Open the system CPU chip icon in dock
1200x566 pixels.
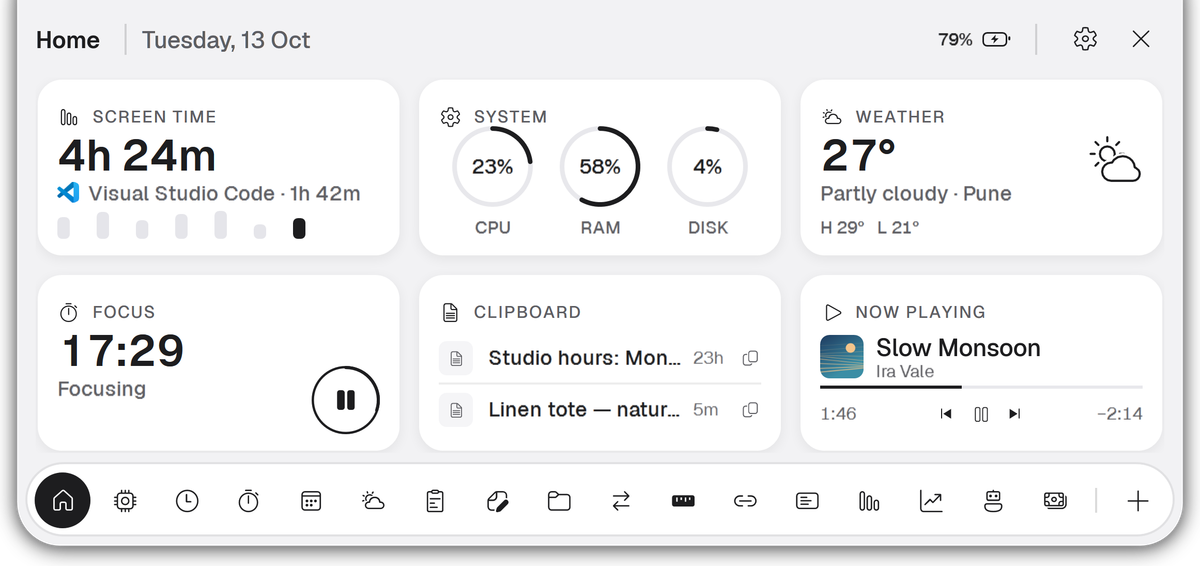[x=125, y=501]
